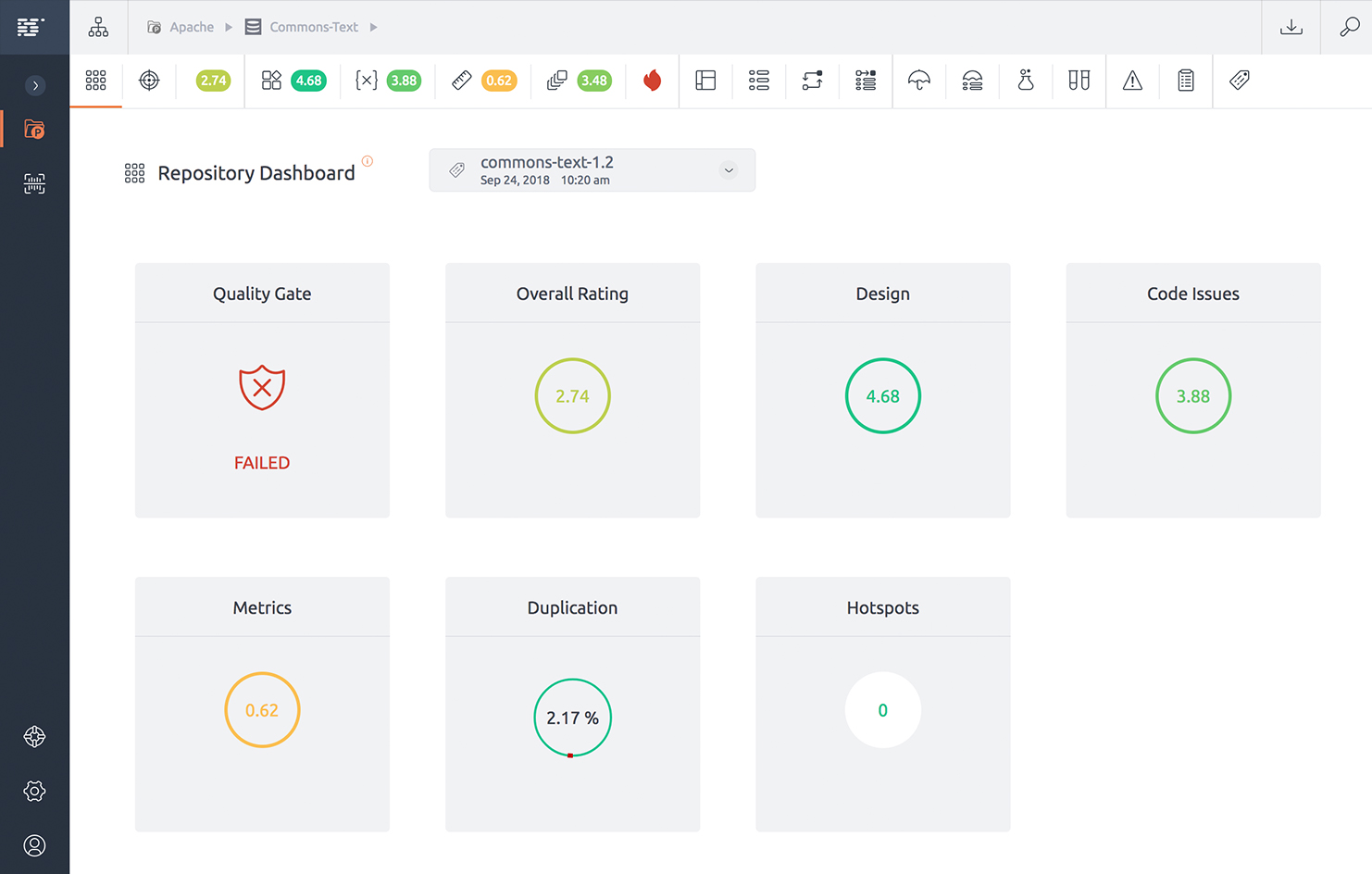This screenshot has width=1372, height=874.
Task: Open the Repository Dashboard info tooltip
Action: (368, 160)
